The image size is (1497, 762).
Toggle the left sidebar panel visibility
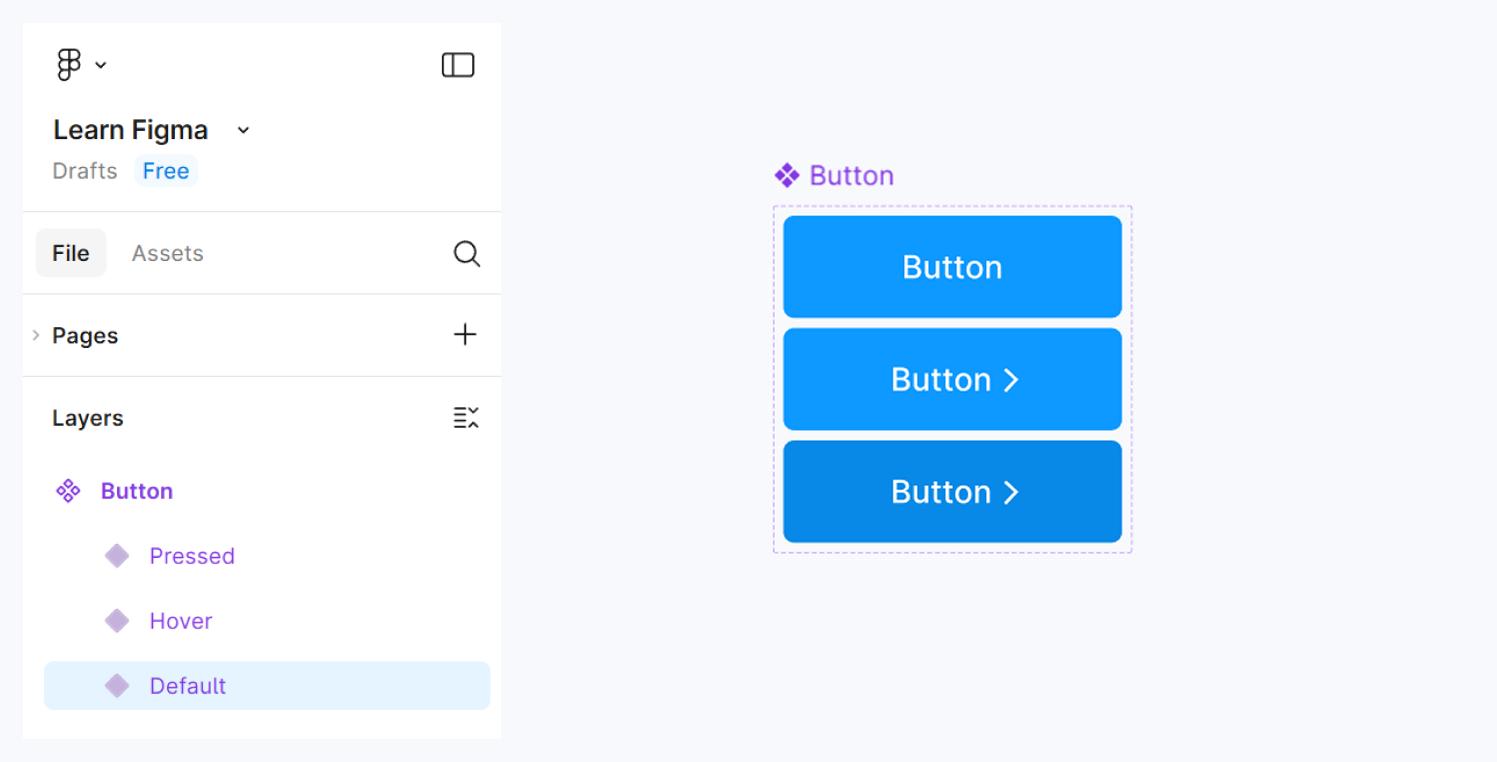pyautogui.click(x=458, y=63)
